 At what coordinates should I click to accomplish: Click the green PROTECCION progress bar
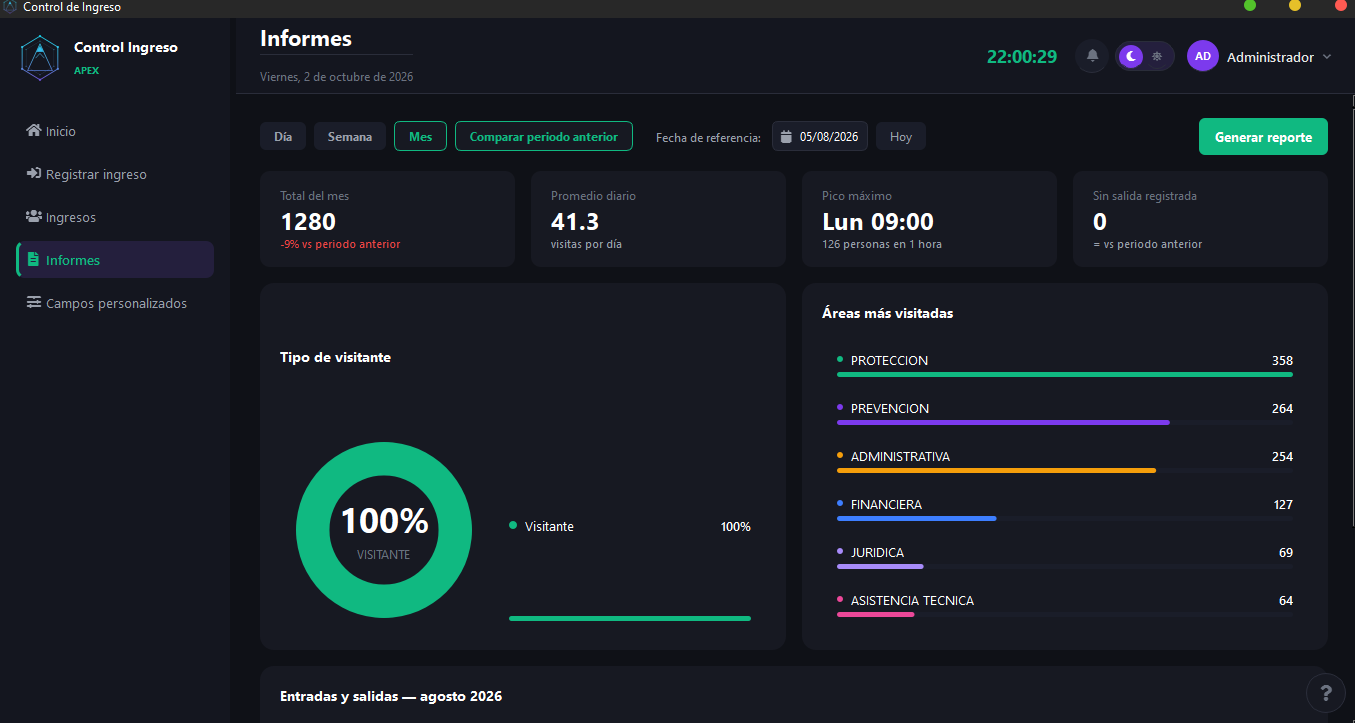pos(1065,374)
